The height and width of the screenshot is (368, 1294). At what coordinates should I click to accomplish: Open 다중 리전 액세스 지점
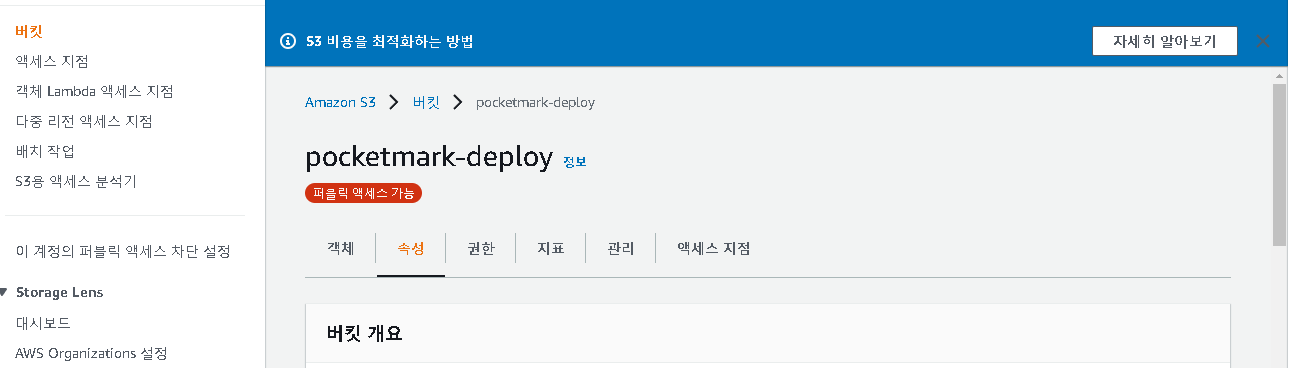84,121
